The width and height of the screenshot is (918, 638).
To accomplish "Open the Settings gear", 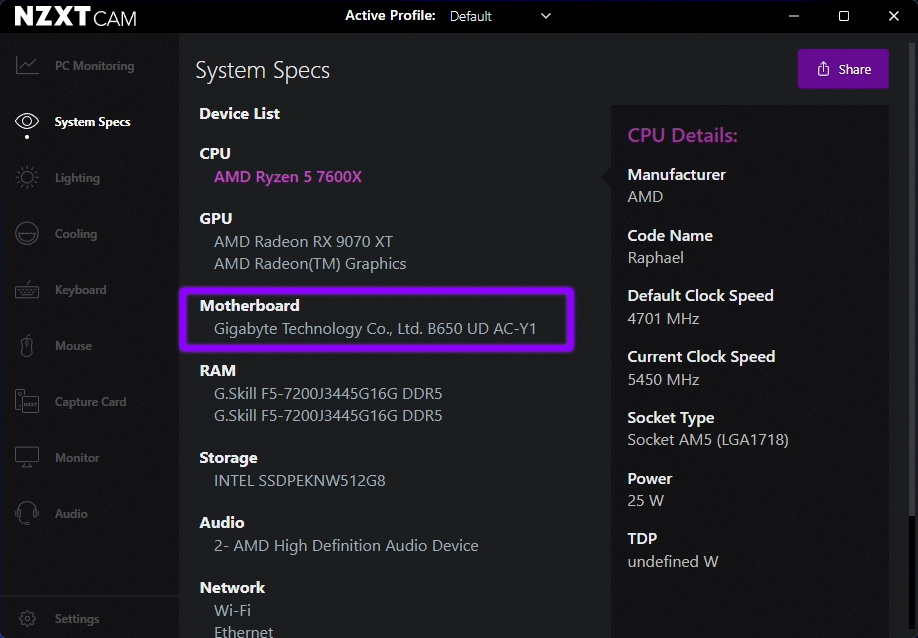I will [28, 618].
